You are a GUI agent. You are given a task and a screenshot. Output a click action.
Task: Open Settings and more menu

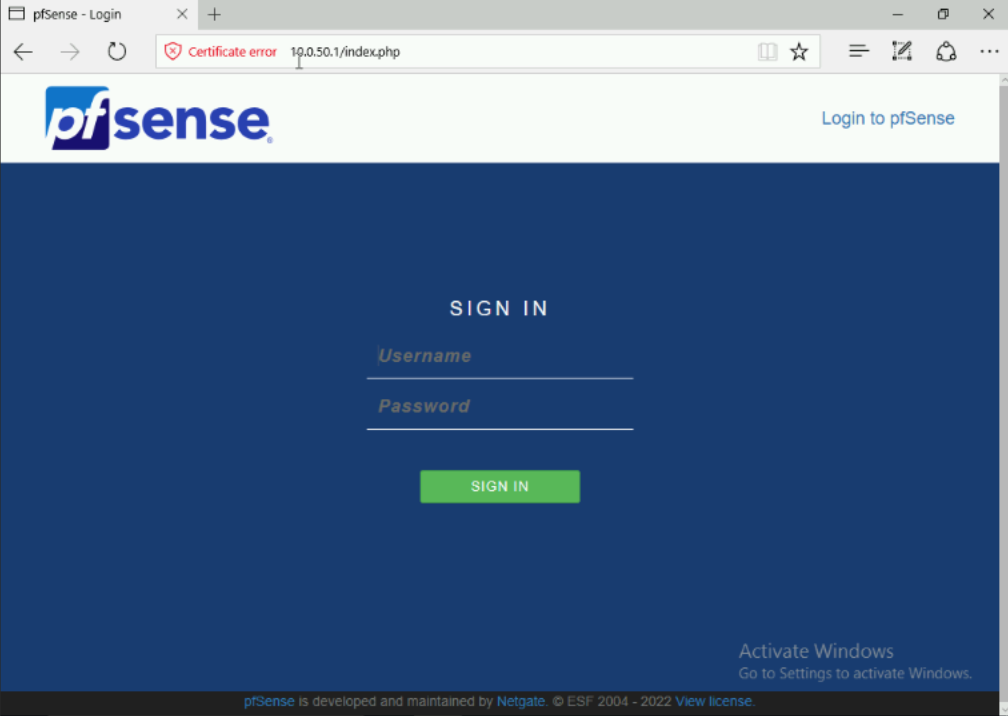pos(989,51)
